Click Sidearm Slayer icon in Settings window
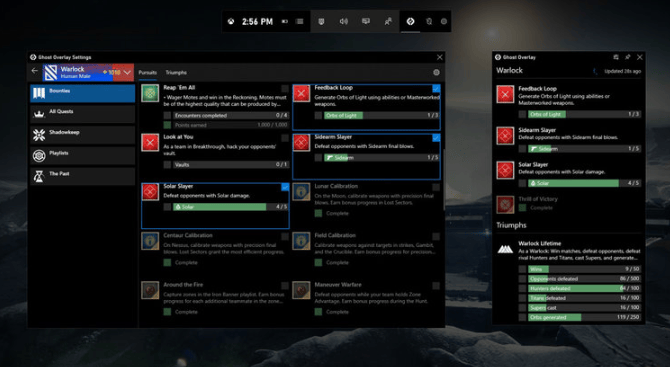This screenshot has width=670, height=367. click(x=301, y=143)
